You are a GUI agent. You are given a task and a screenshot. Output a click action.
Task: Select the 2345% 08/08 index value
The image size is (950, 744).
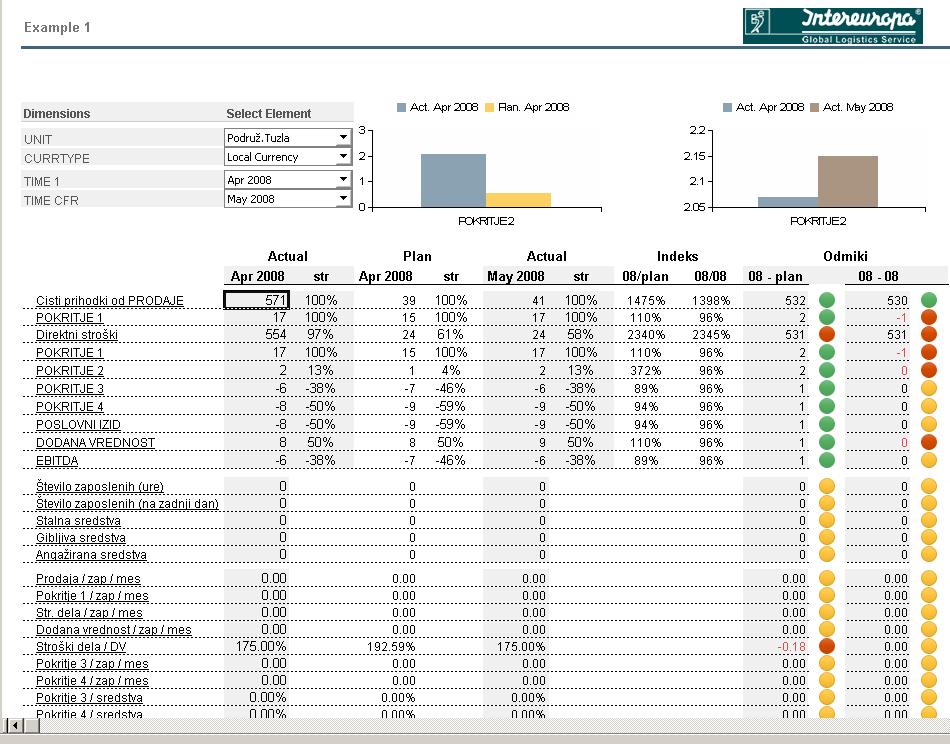[711, 334]
